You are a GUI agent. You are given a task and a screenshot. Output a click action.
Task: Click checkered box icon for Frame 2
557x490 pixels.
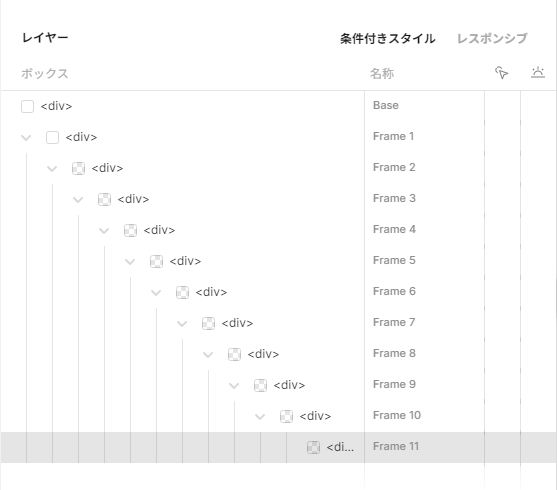[79, 168]
